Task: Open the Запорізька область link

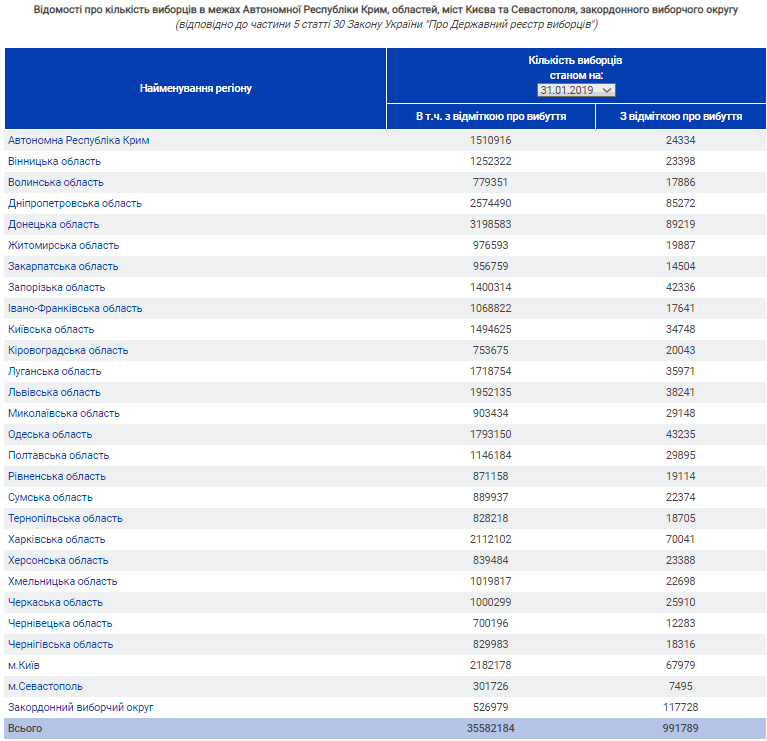Action: click(x=56, y=288)
